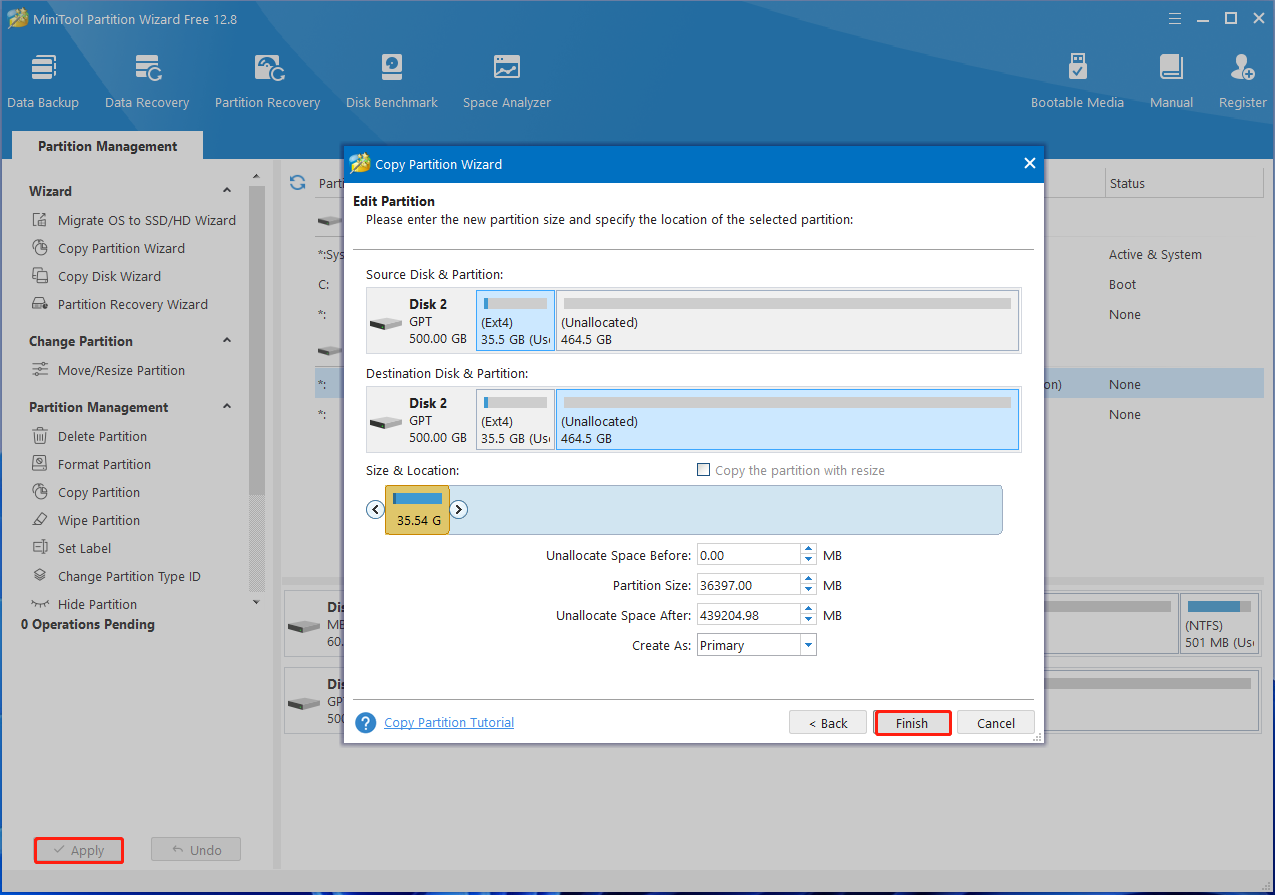Open Data Backup tool
Image resolution: width=1275 pixels, height=895 pixels.
(x=43, y=81)
